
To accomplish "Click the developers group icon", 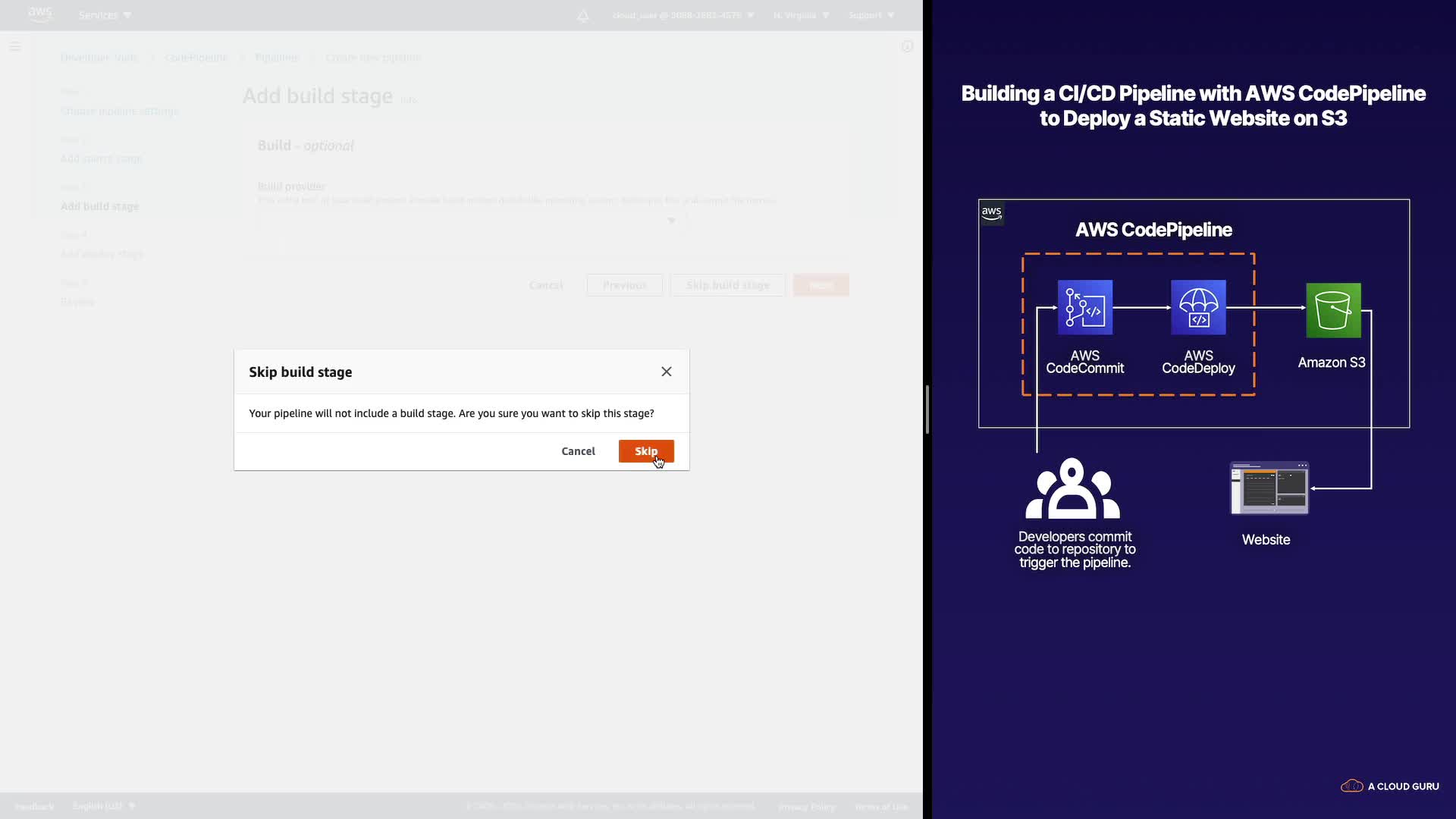I will click(1072, 488).
